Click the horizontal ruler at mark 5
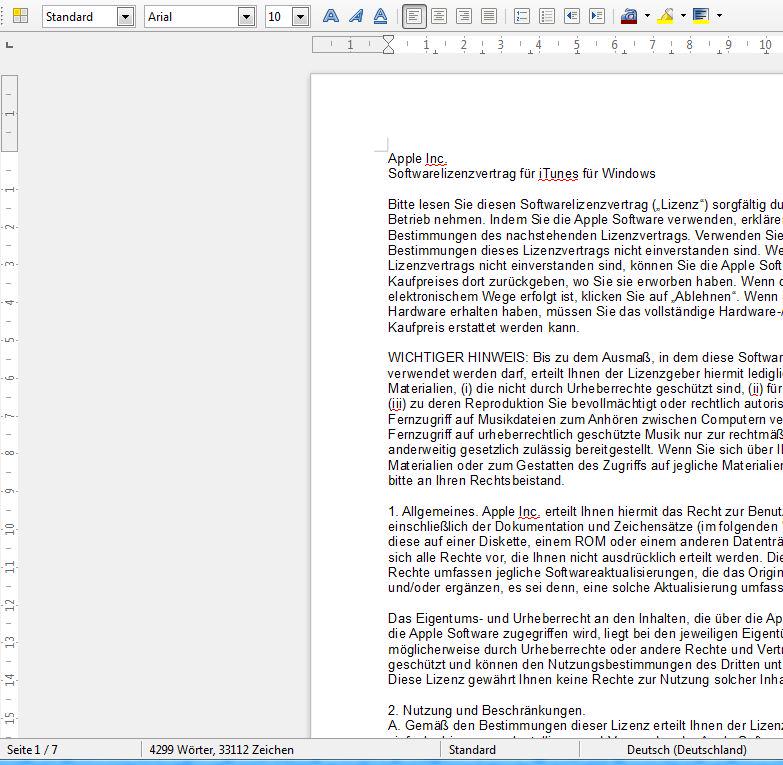The image size is (783, 765). (577, 45)
